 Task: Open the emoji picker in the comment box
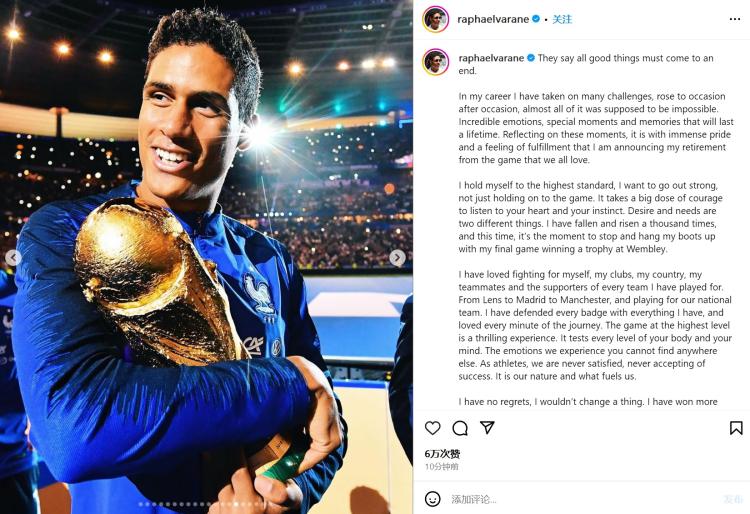tap(433, 499)
